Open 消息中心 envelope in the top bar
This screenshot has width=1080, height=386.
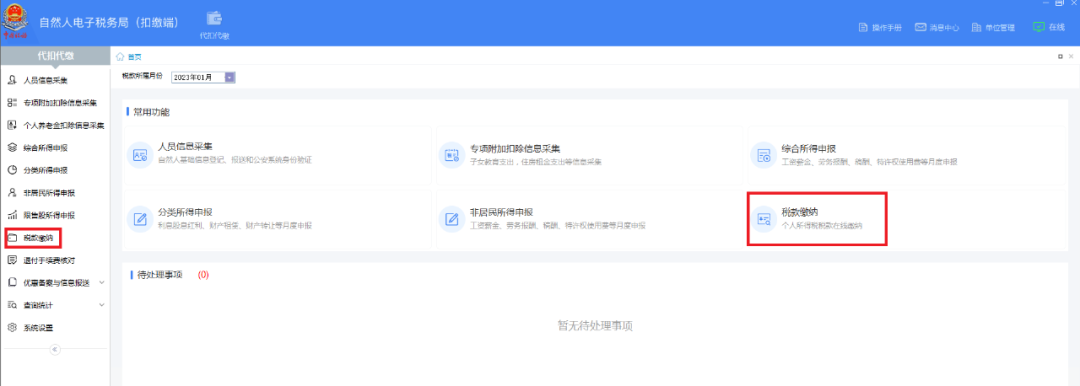pyautogui.click(x=937, y=28)
